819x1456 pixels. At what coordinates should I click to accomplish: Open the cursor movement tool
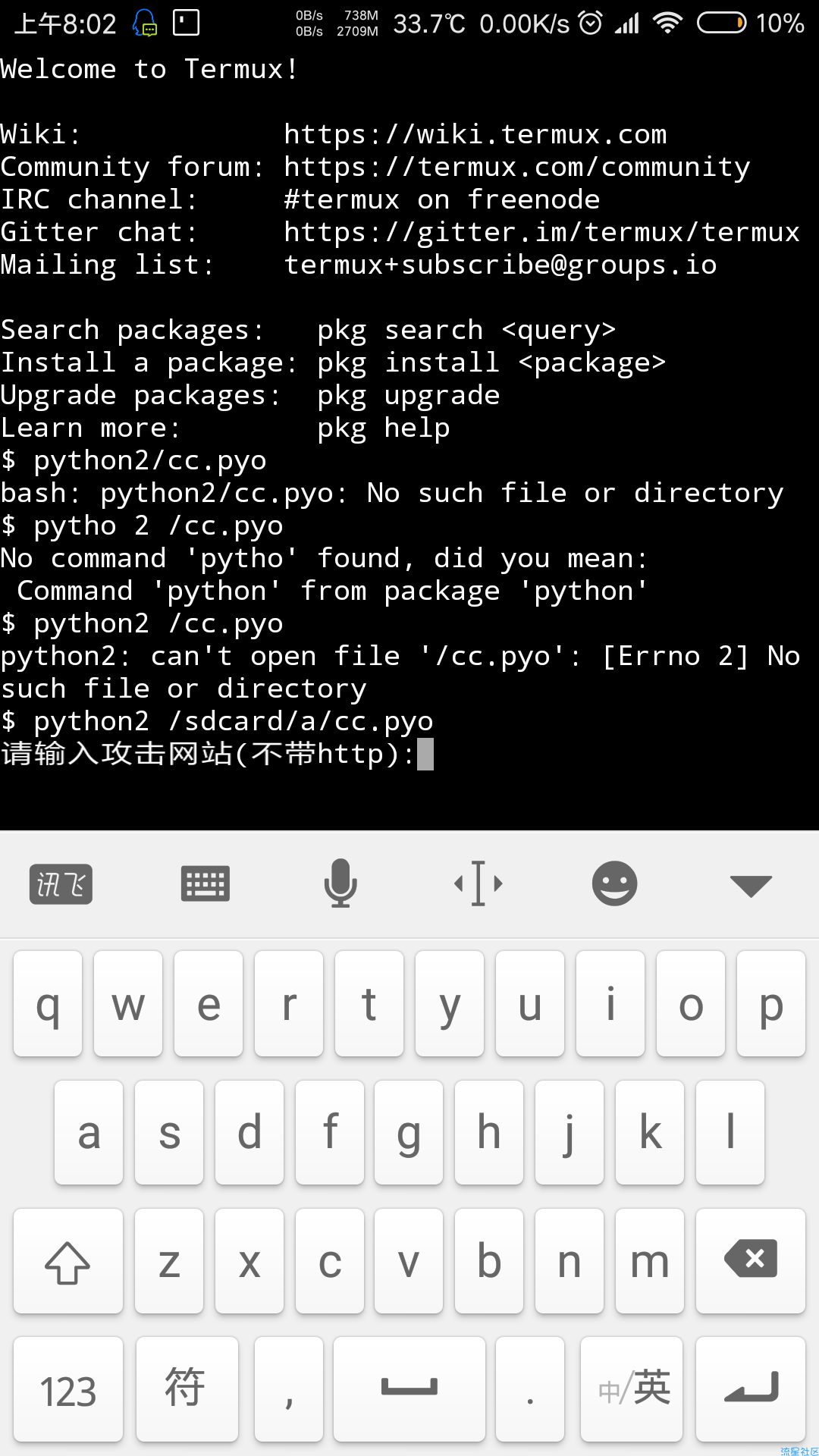[479, 883]
